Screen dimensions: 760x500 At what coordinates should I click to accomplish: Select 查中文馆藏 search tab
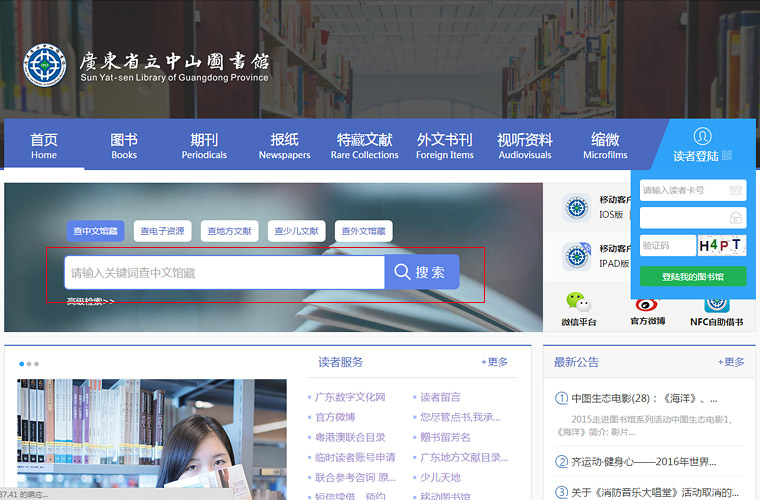point(95,231)
